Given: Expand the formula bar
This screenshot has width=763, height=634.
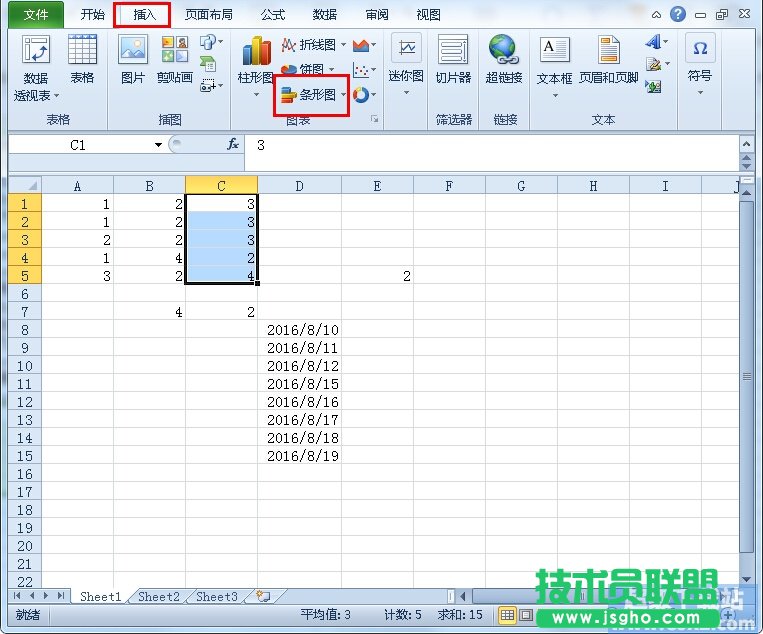Looking at the screenshot, I should point(746,144).
